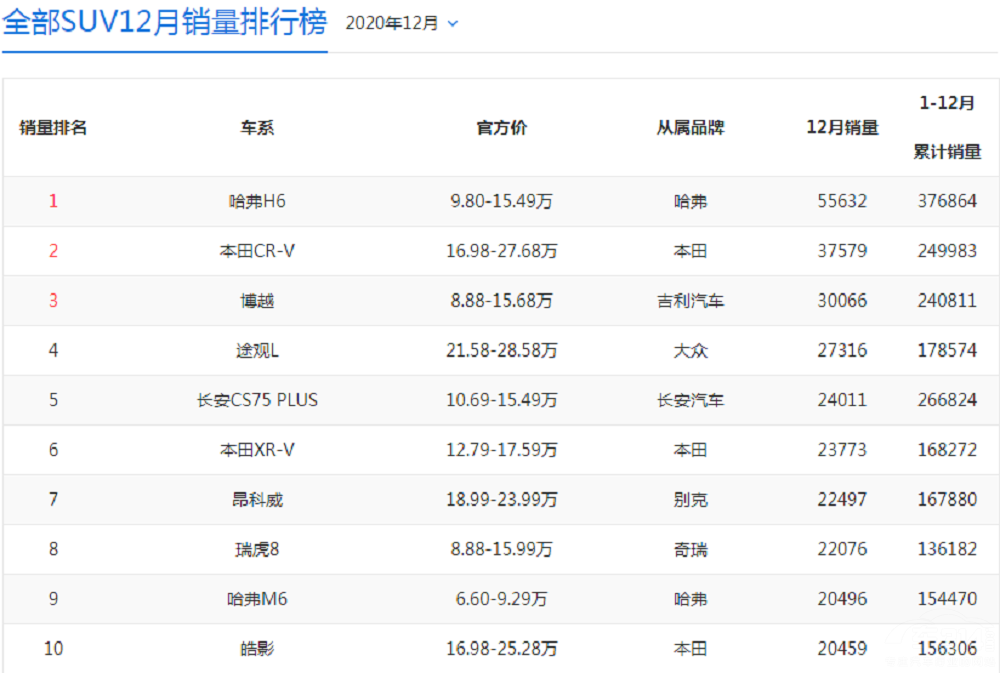This screenshot has height=673, width=1000.
Task: Click rank number 10 for 皓影
Action: point(54,649)
